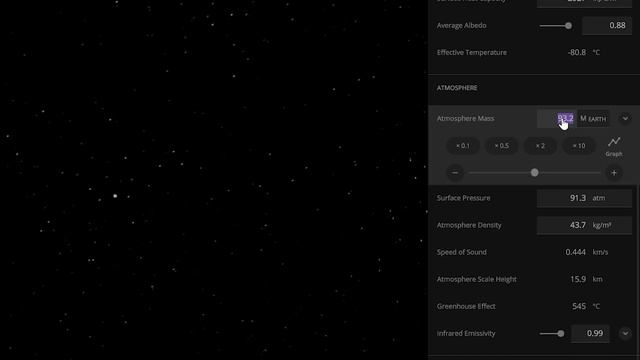Click the Surface Pressure label
640x360 pixels.
coord(463,198)
